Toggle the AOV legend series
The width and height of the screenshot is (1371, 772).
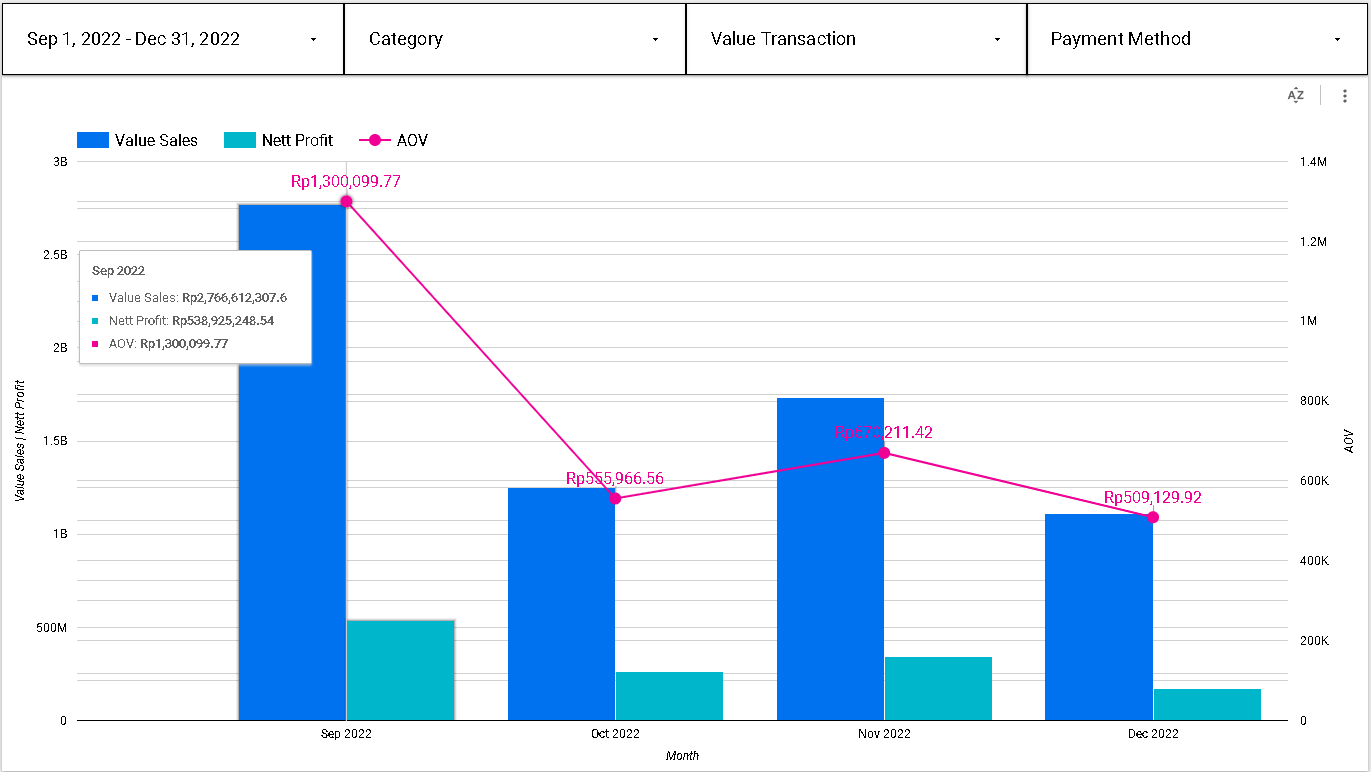(411, 140)
